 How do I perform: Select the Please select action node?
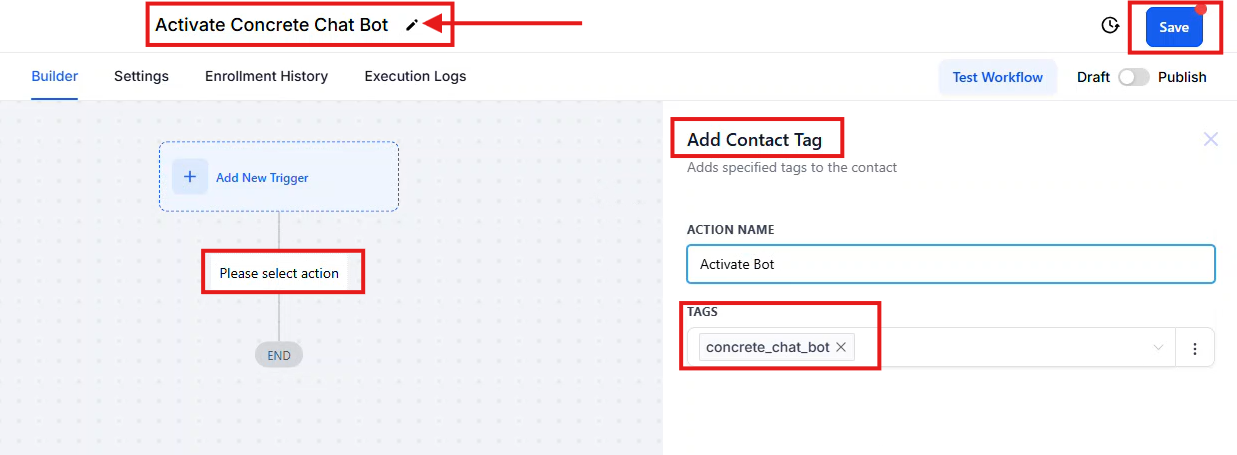pyautogui.click(x=279, y=273)
